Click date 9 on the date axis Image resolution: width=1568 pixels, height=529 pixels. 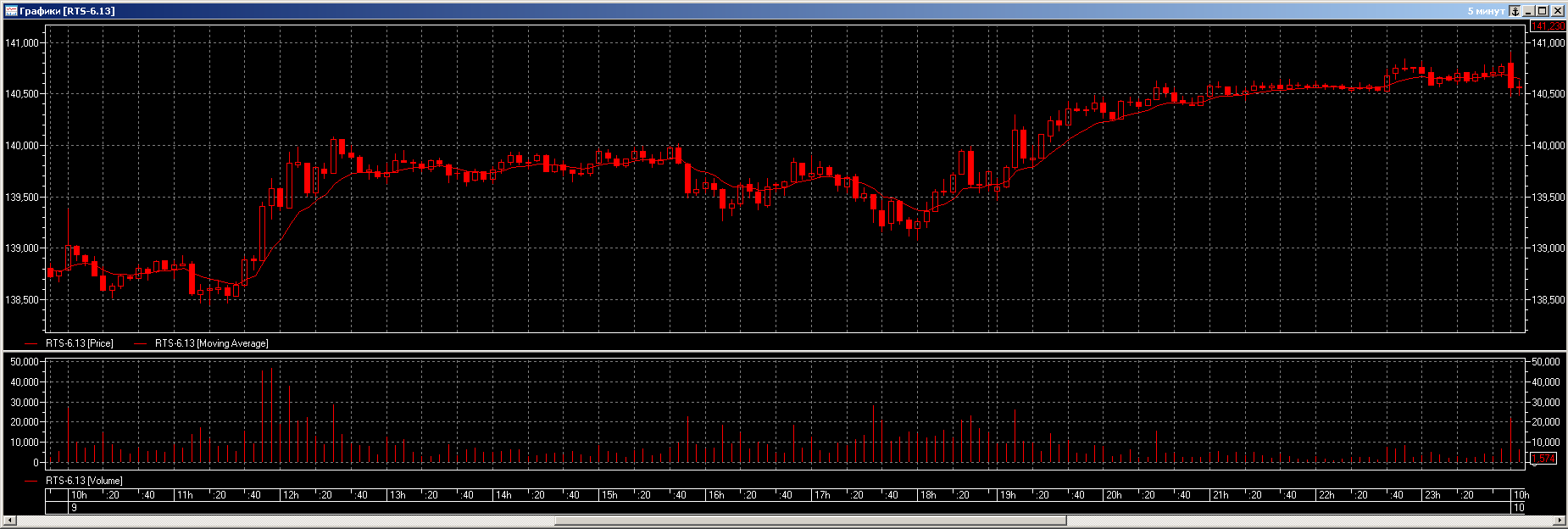[x=75, y=508]
